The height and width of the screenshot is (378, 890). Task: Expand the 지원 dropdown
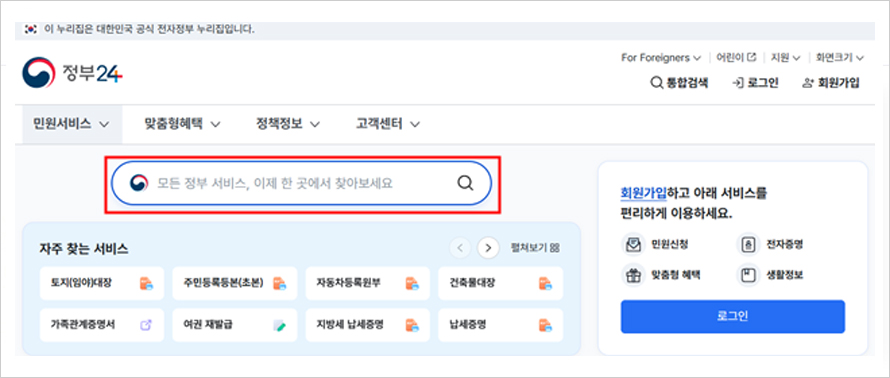pyautogui.click(x=786, y=57)
